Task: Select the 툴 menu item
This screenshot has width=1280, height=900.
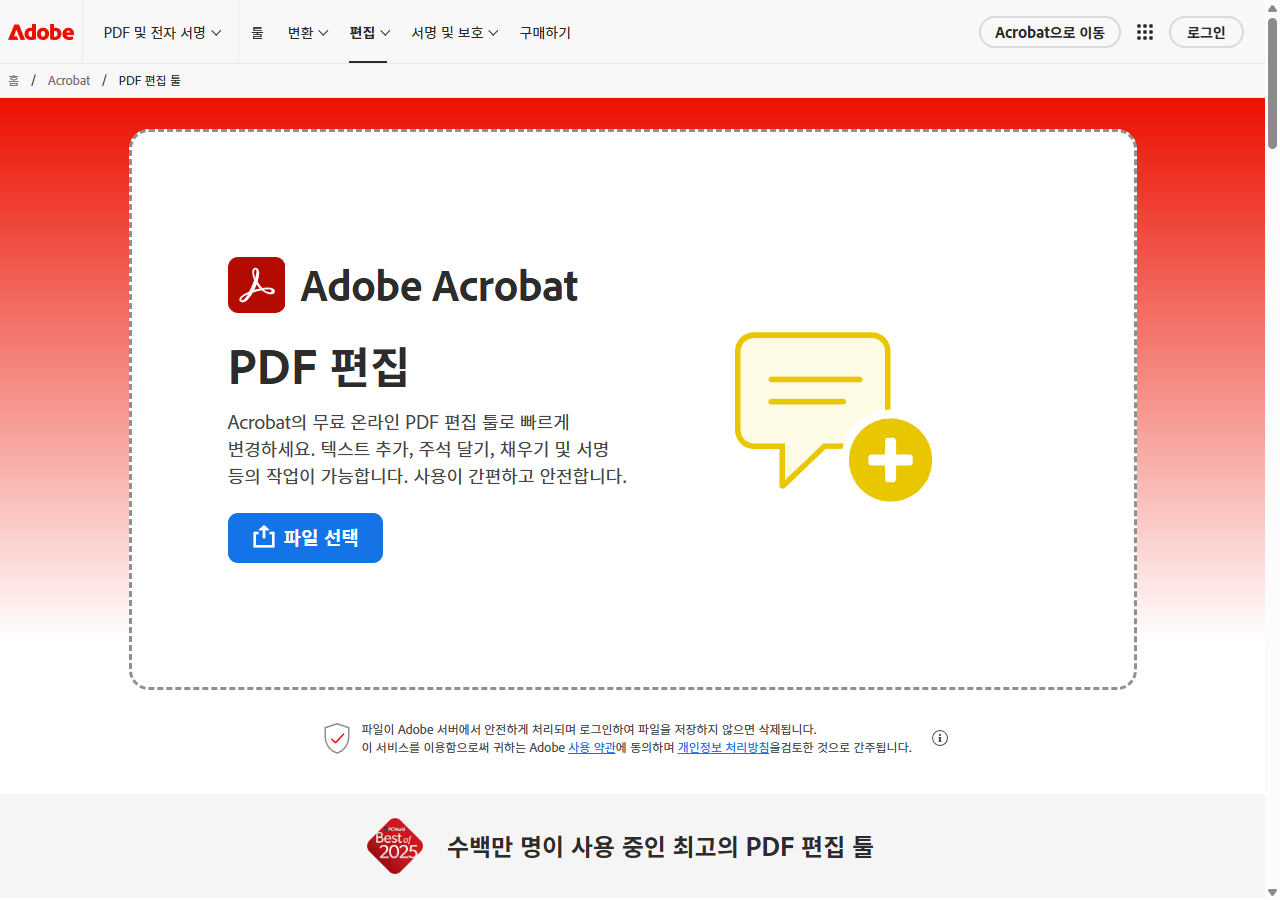Action: [x=257, y=31]
